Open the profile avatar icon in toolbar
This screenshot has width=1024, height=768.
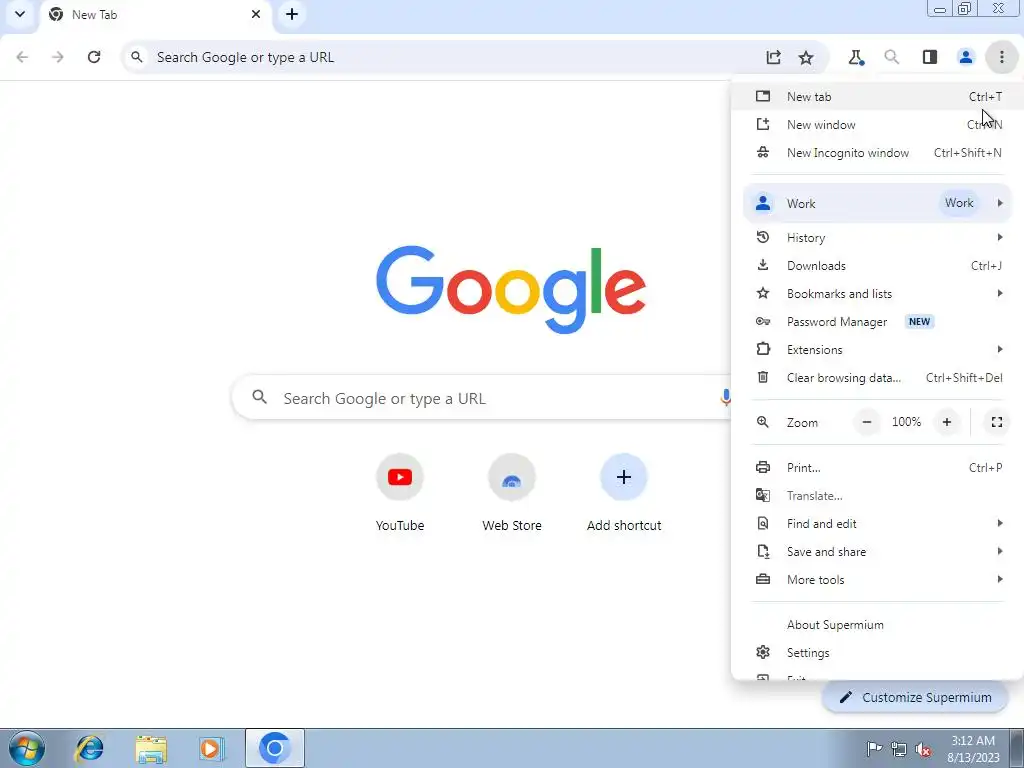pos(966,57)
